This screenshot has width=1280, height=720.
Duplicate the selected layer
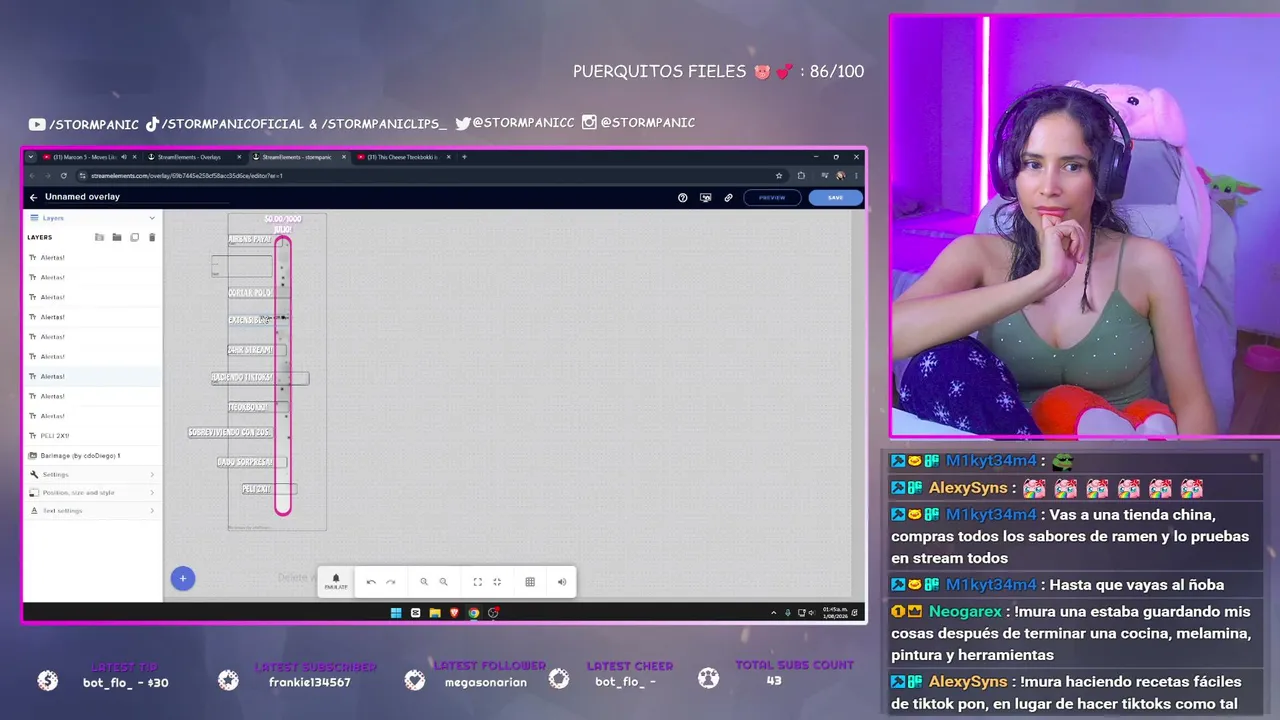point(135,237)
